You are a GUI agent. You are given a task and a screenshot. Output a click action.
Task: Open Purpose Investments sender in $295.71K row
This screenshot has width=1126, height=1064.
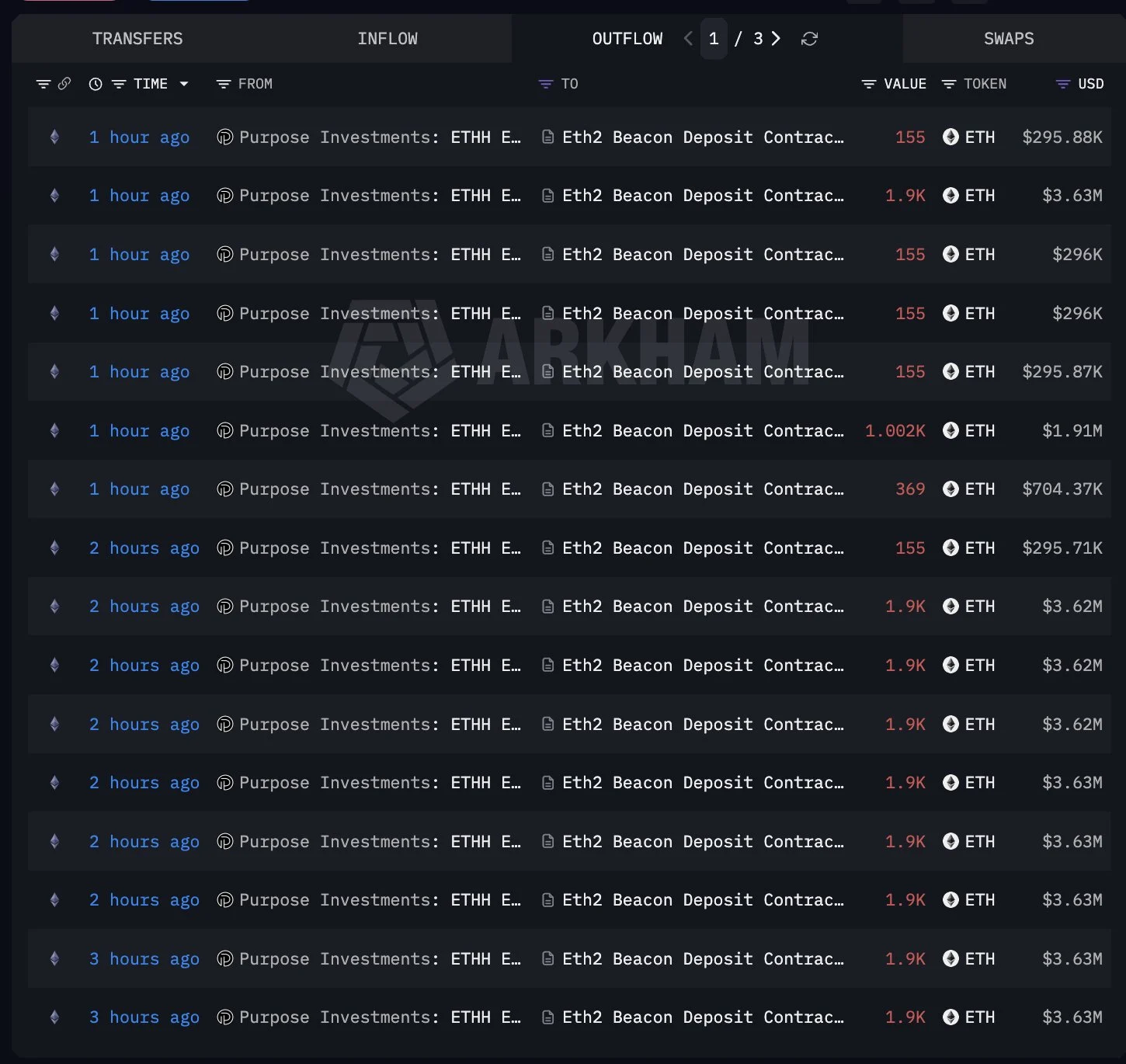pyautogui.click(x=380, y=548)
